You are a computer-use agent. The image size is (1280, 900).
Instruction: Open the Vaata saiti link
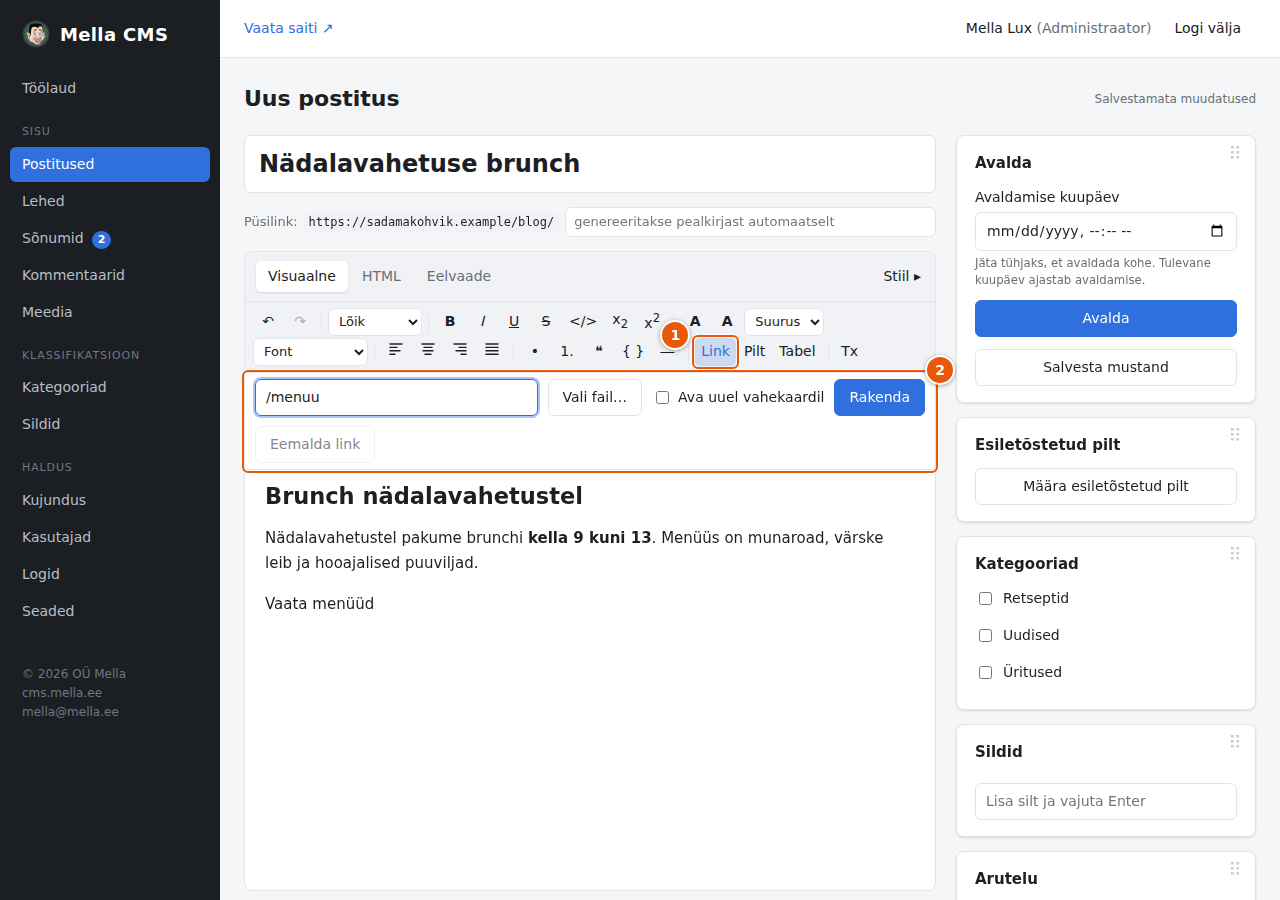point(289,28)
